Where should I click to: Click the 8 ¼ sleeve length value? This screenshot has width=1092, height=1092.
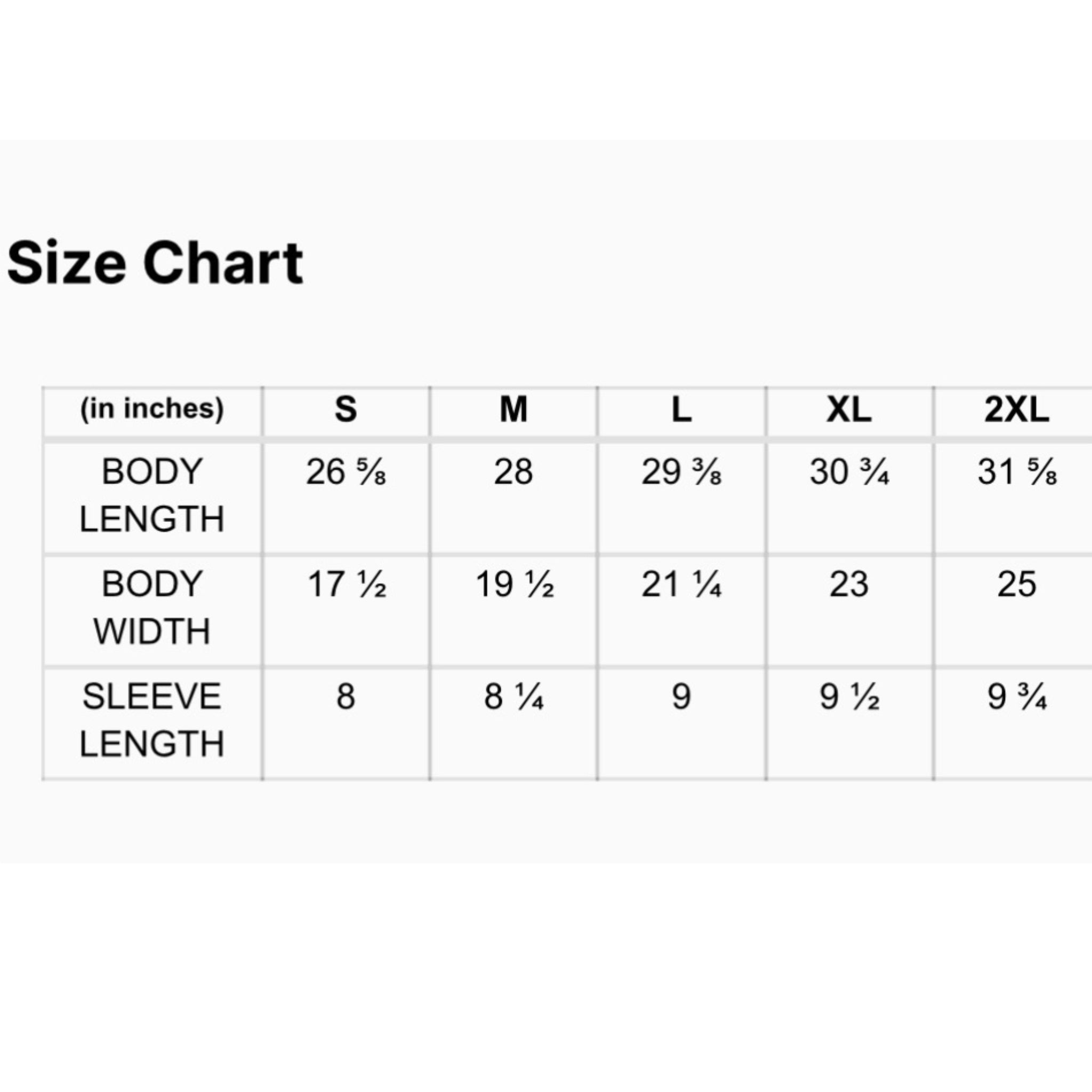tap(513, 696)
